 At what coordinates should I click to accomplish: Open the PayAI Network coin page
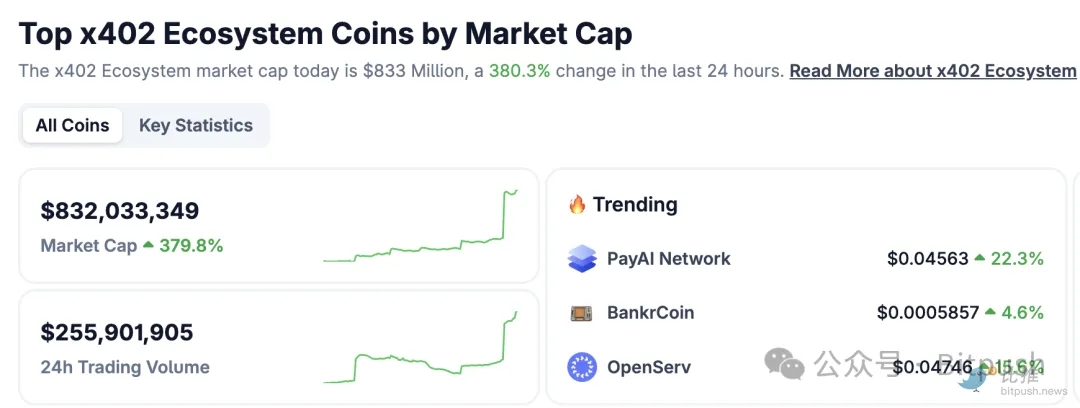[668, 259]
